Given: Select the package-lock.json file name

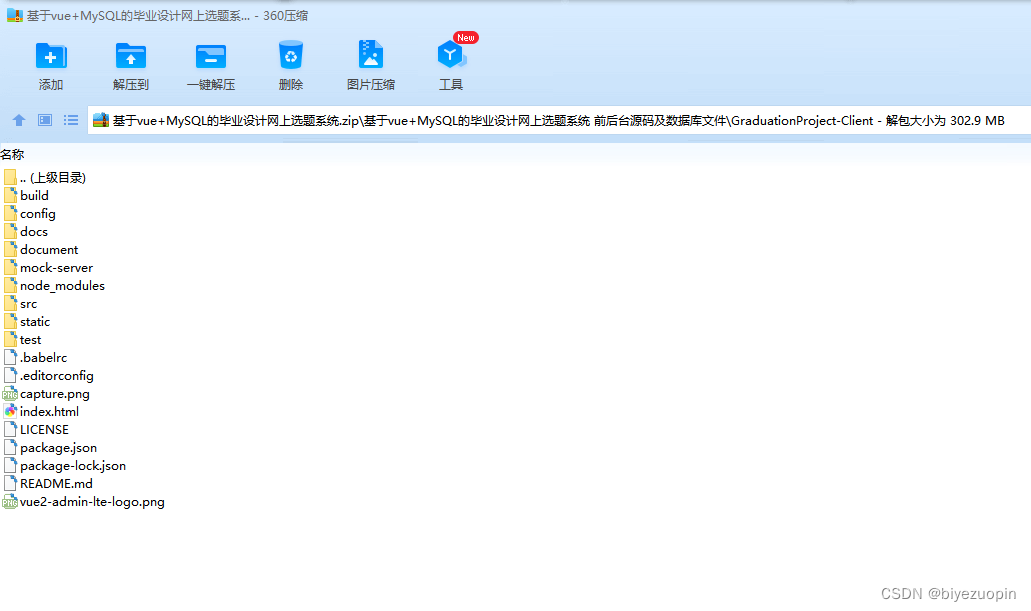Looking at the screenshot, I should pyautogui.click(x=73, y=466).
